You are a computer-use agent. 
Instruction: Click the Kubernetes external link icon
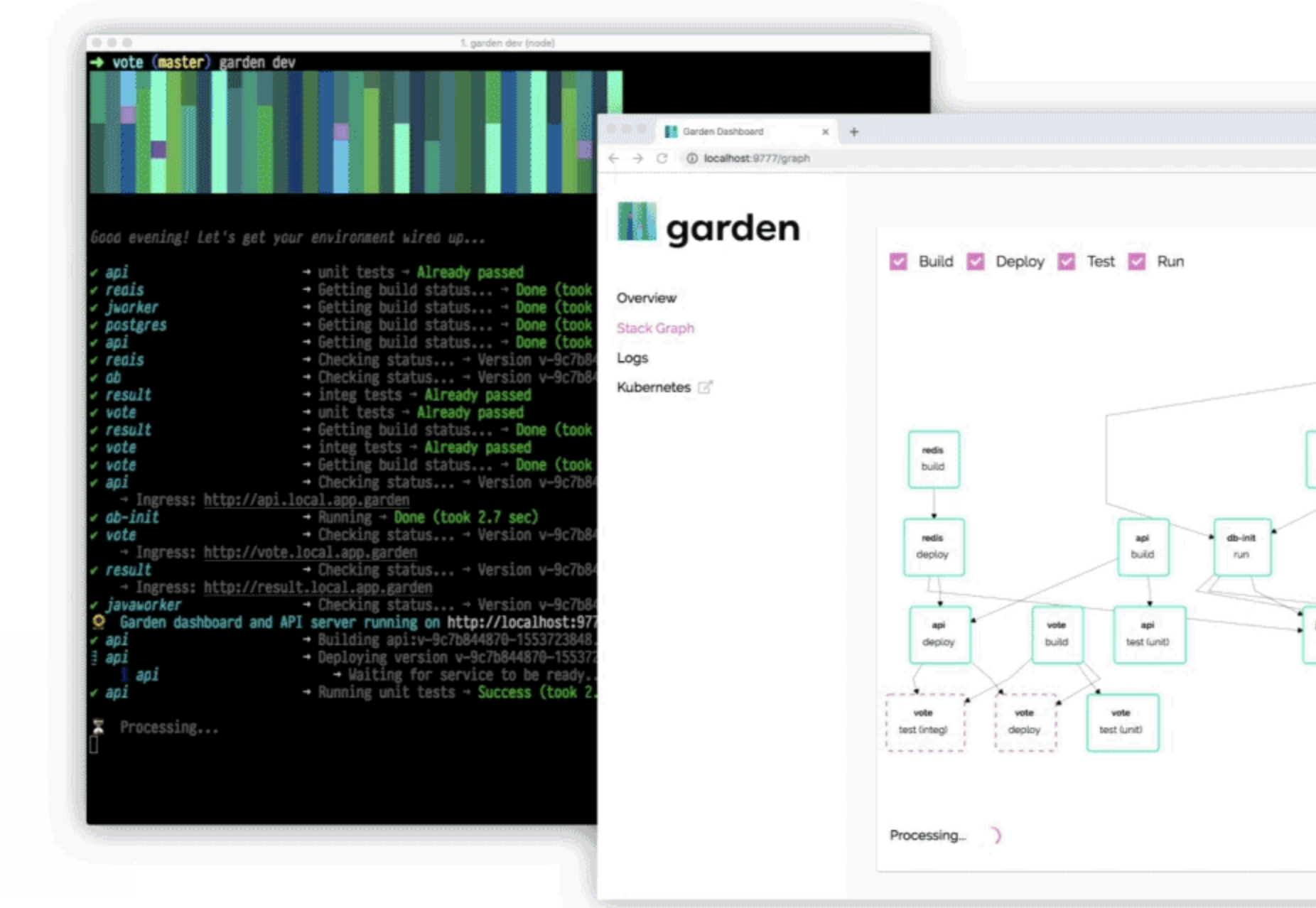click(705, 387)
